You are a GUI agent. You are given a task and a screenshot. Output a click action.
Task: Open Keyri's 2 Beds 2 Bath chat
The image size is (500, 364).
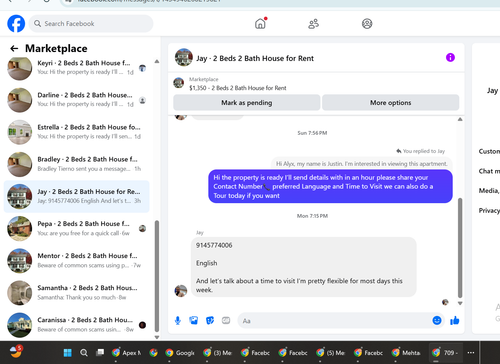tap(77, 68)
